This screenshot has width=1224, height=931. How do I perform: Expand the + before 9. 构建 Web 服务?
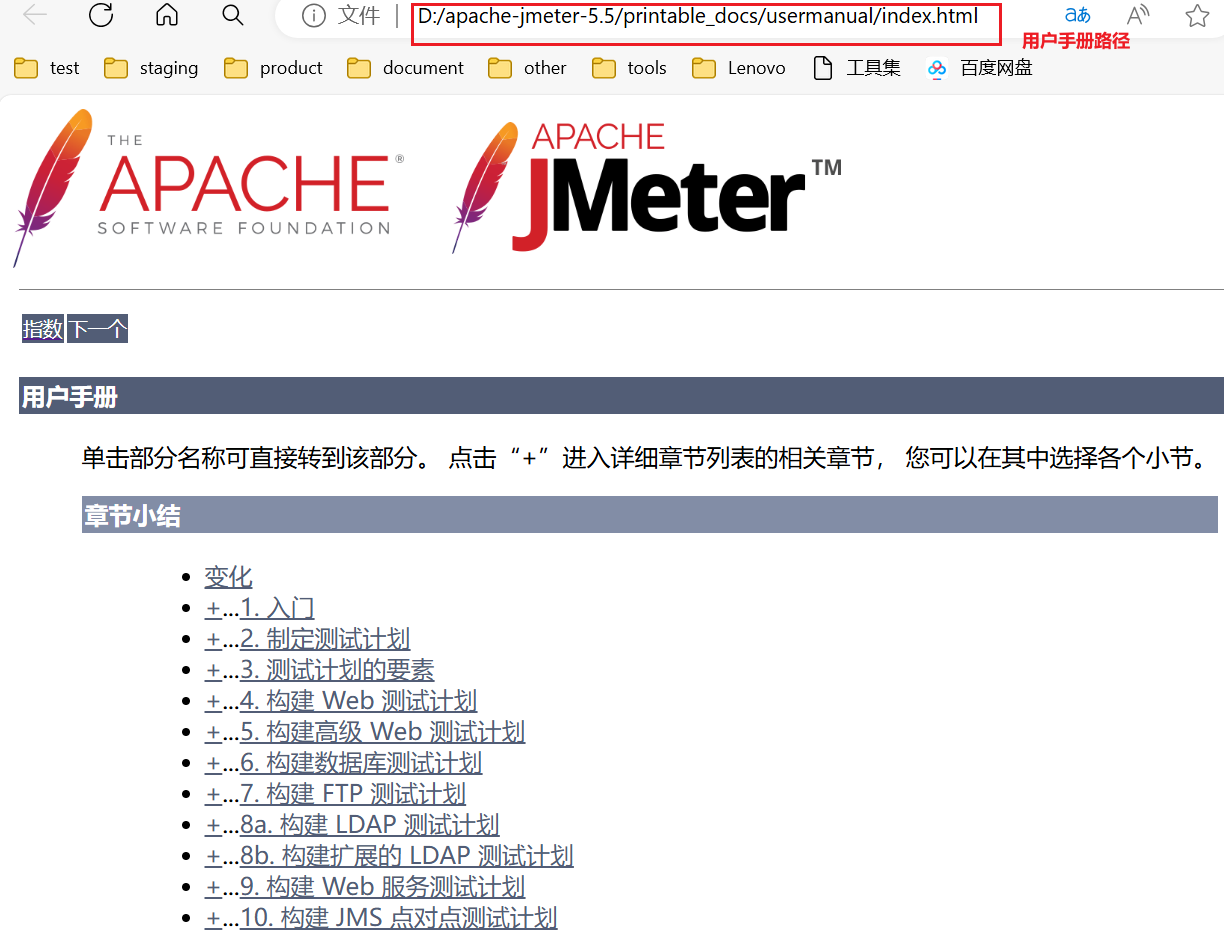pyautogui.click(x=213, y=887)
